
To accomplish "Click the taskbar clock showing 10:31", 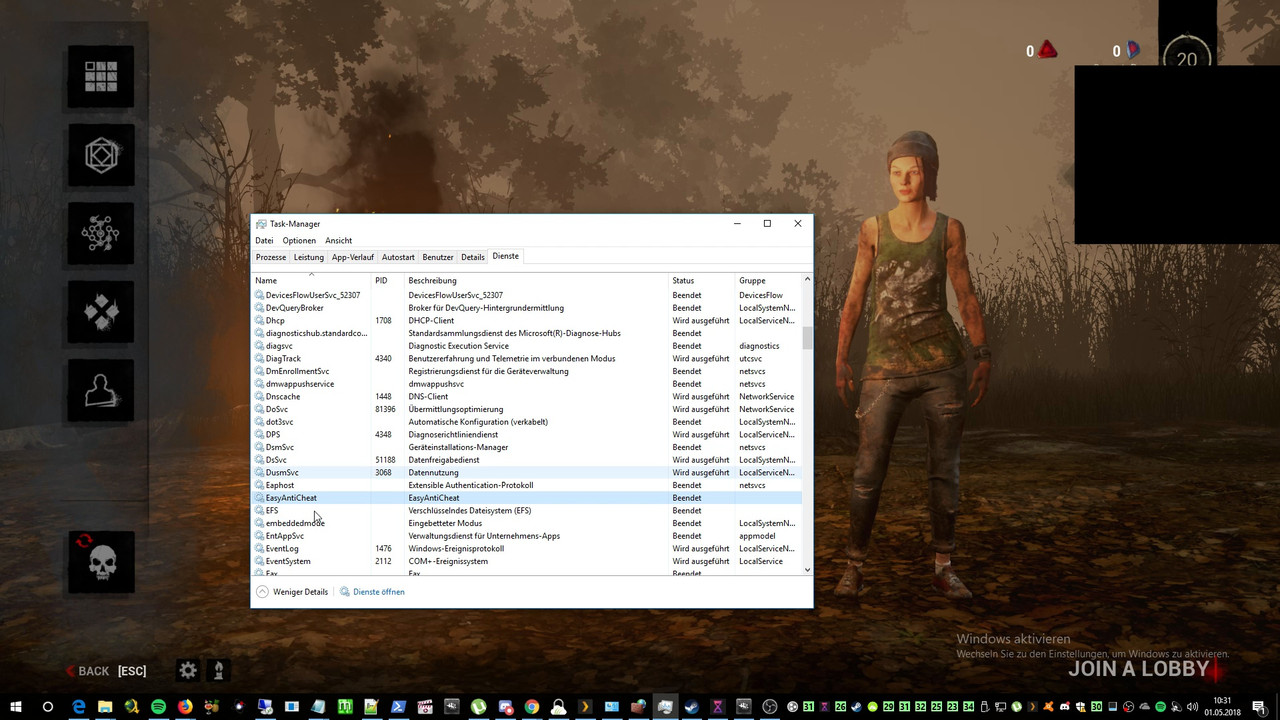I will 1223,707.
